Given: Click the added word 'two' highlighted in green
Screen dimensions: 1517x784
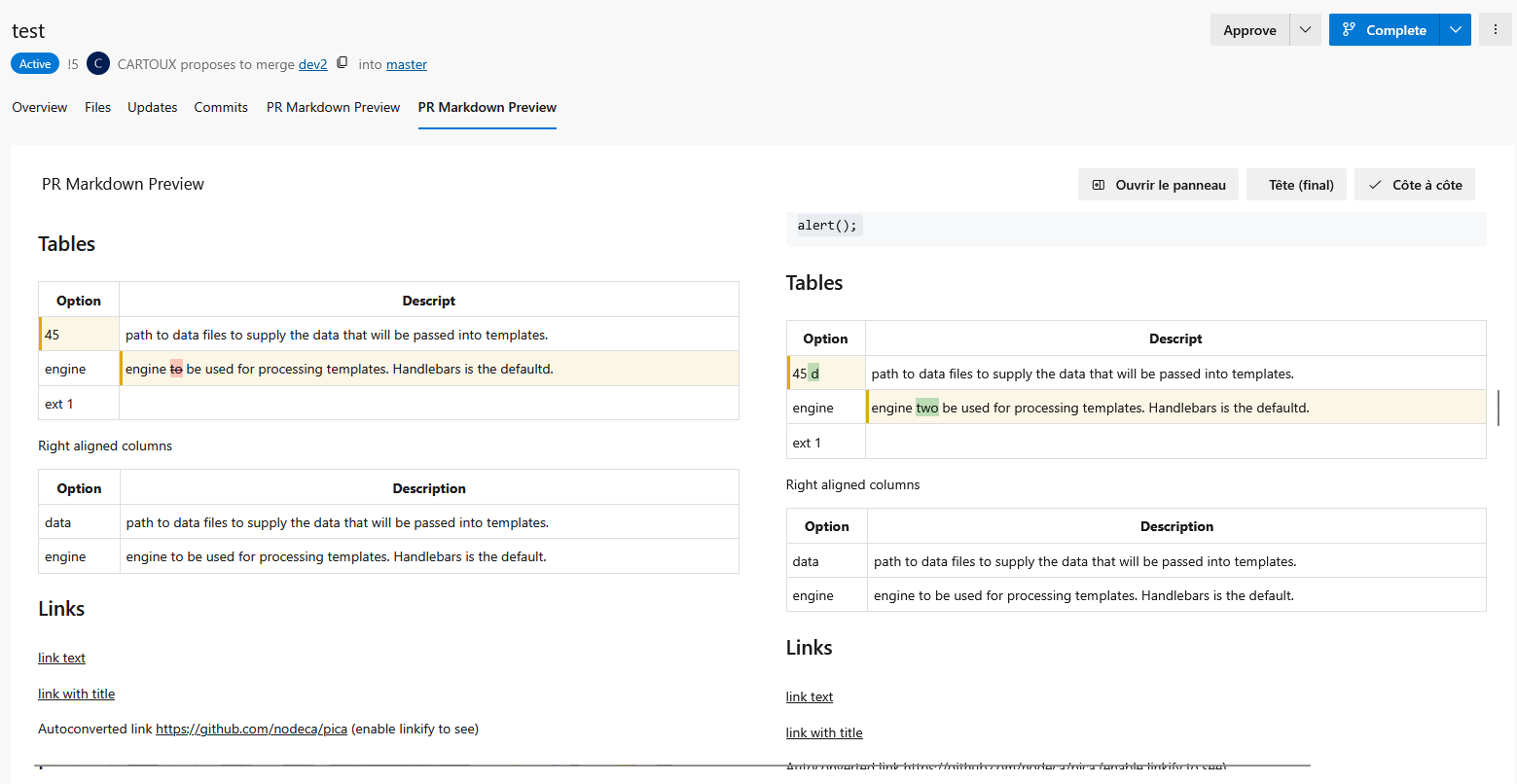Looking at the screenshot, I should [927, 408].
